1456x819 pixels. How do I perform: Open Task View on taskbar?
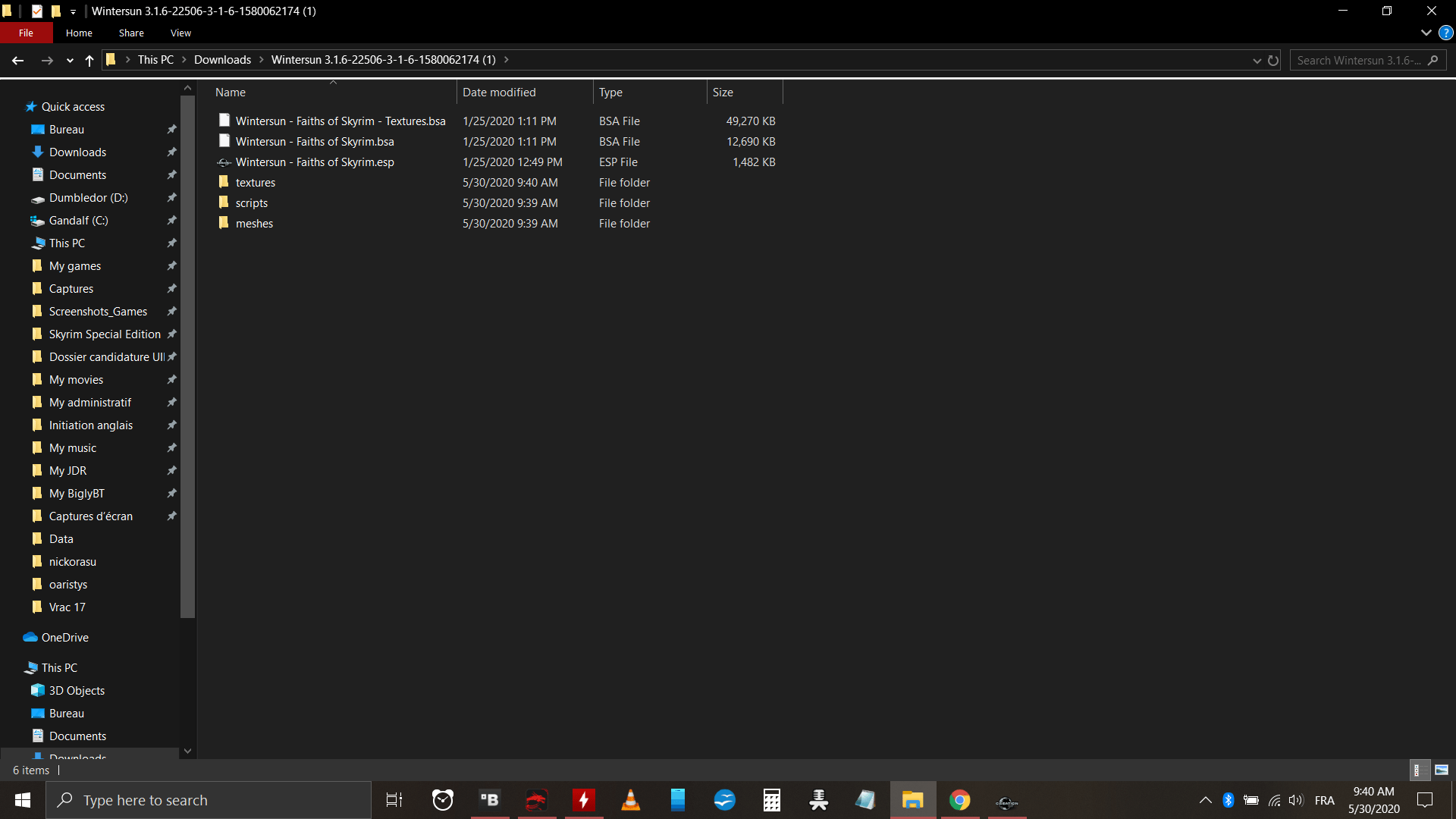coord(394,800)
